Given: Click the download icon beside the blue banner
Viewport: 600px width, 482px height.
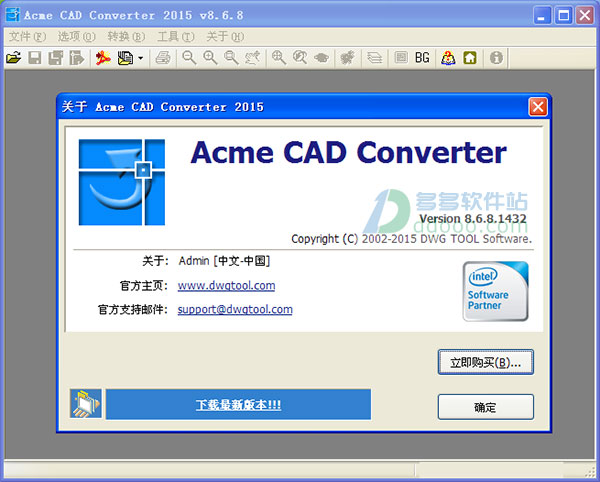Looking at the screenshot, I should (x=86, y=404).
